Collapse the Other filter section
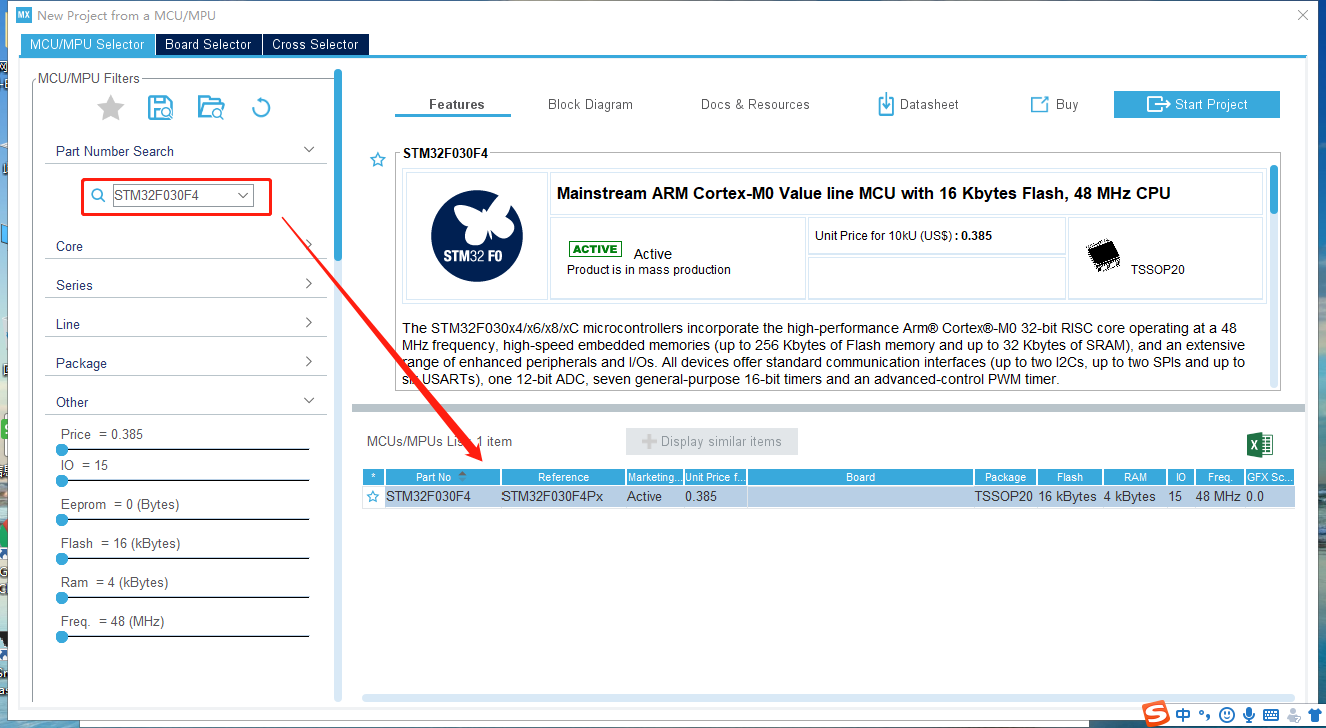1326x728 pixels. pos(309,401)
